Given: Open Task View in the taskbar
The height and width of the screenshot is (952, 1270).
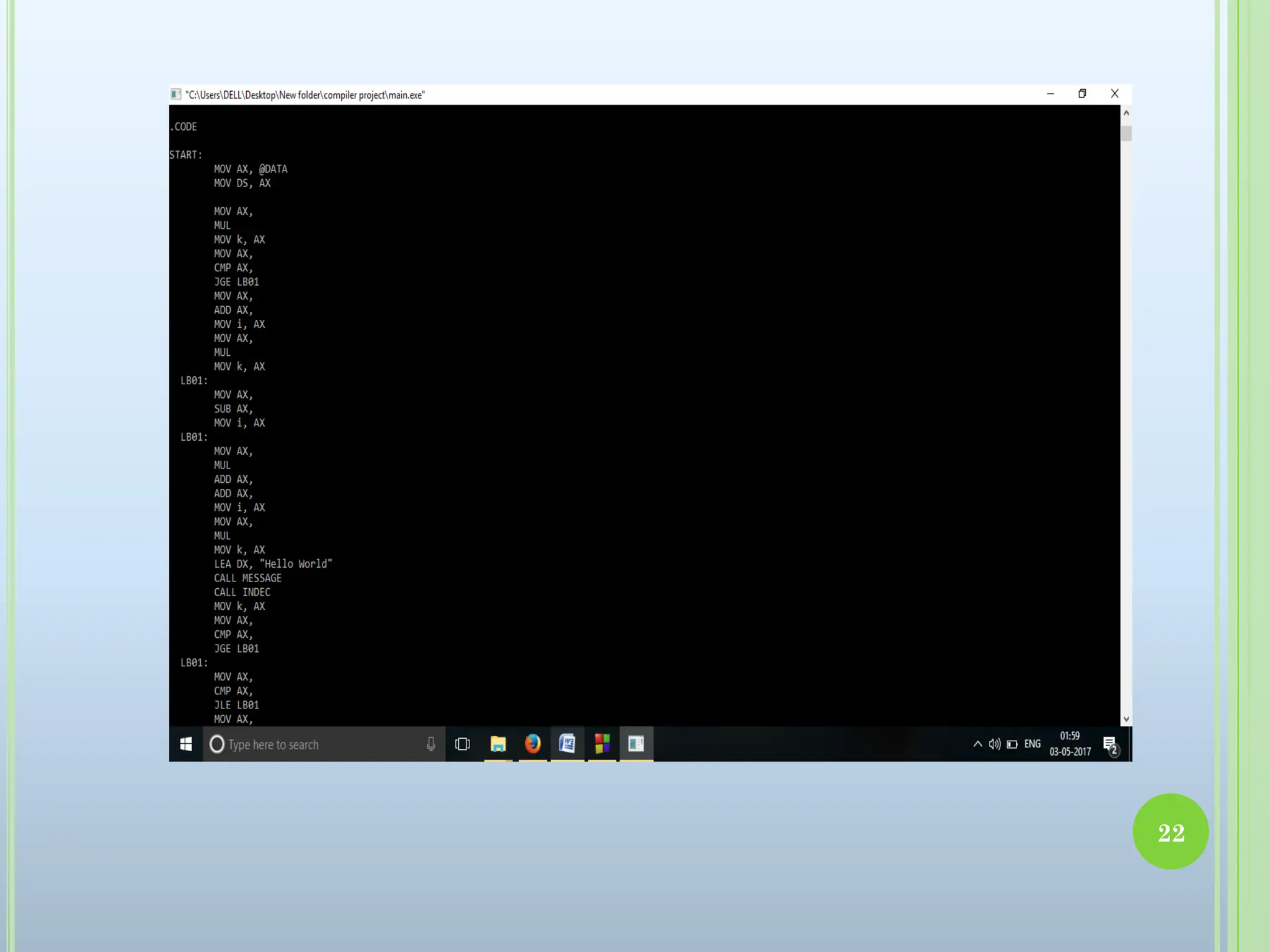Looking at the screenshot, I should click(463, 744).
